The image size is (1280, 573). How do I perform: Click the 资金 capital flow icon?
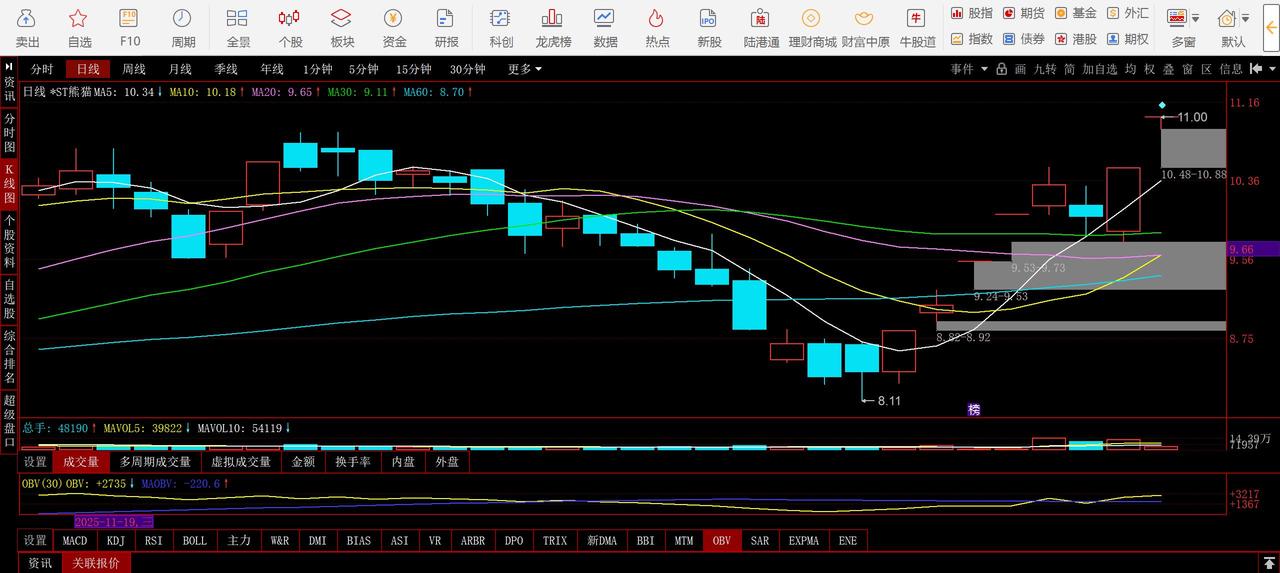point(394,27)
